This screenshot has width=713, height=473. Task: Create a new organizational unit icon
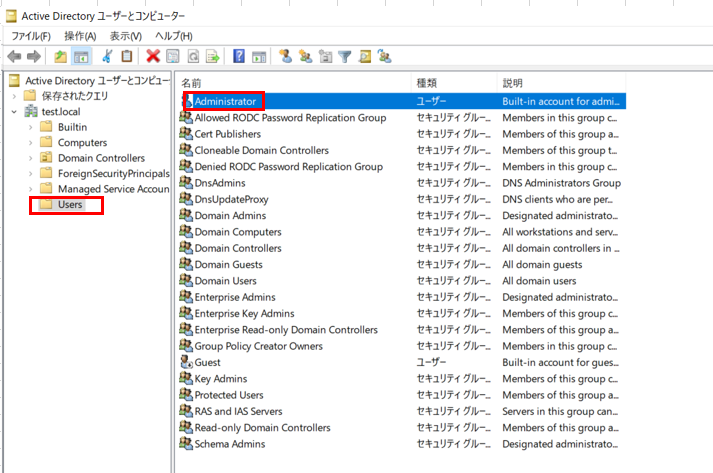click(325, 56)
